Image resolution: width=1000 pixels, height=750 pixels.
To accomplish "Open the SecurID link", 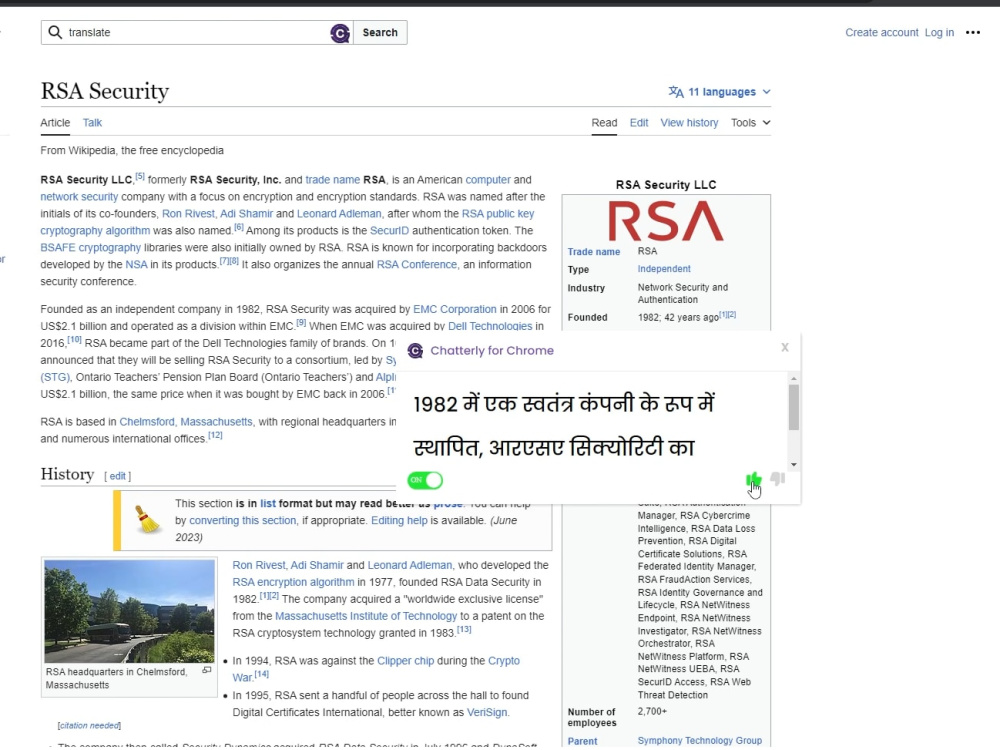I will [x=390, y=231].
